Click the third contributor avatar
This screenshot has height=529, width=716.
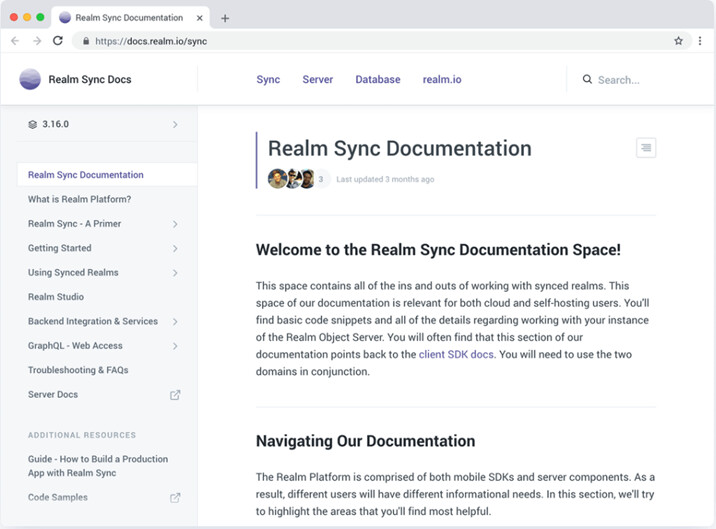pos(309,179)
